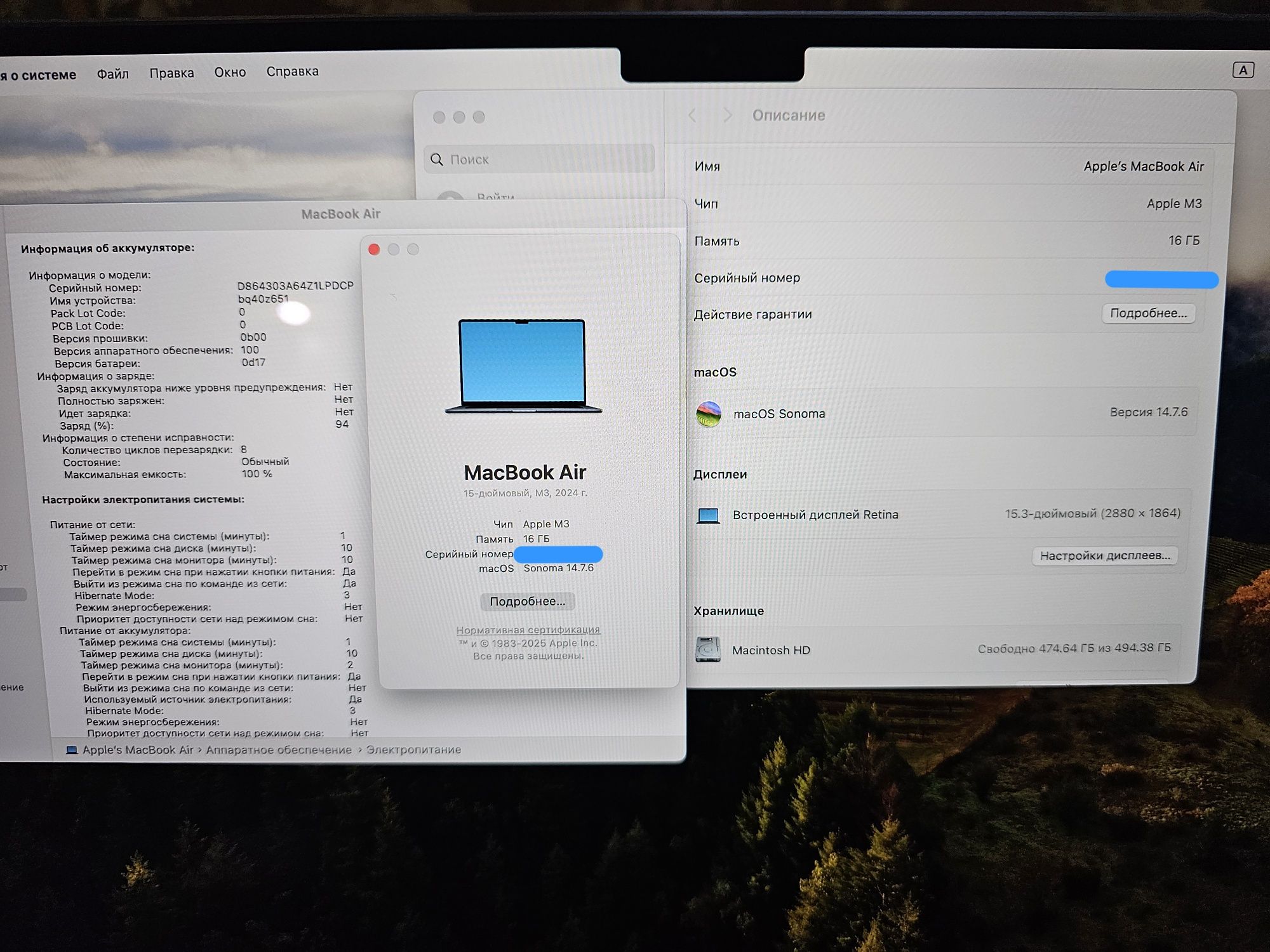Open Нормативная сертификация link
The image size is (1270, 952).
(528, 630)
